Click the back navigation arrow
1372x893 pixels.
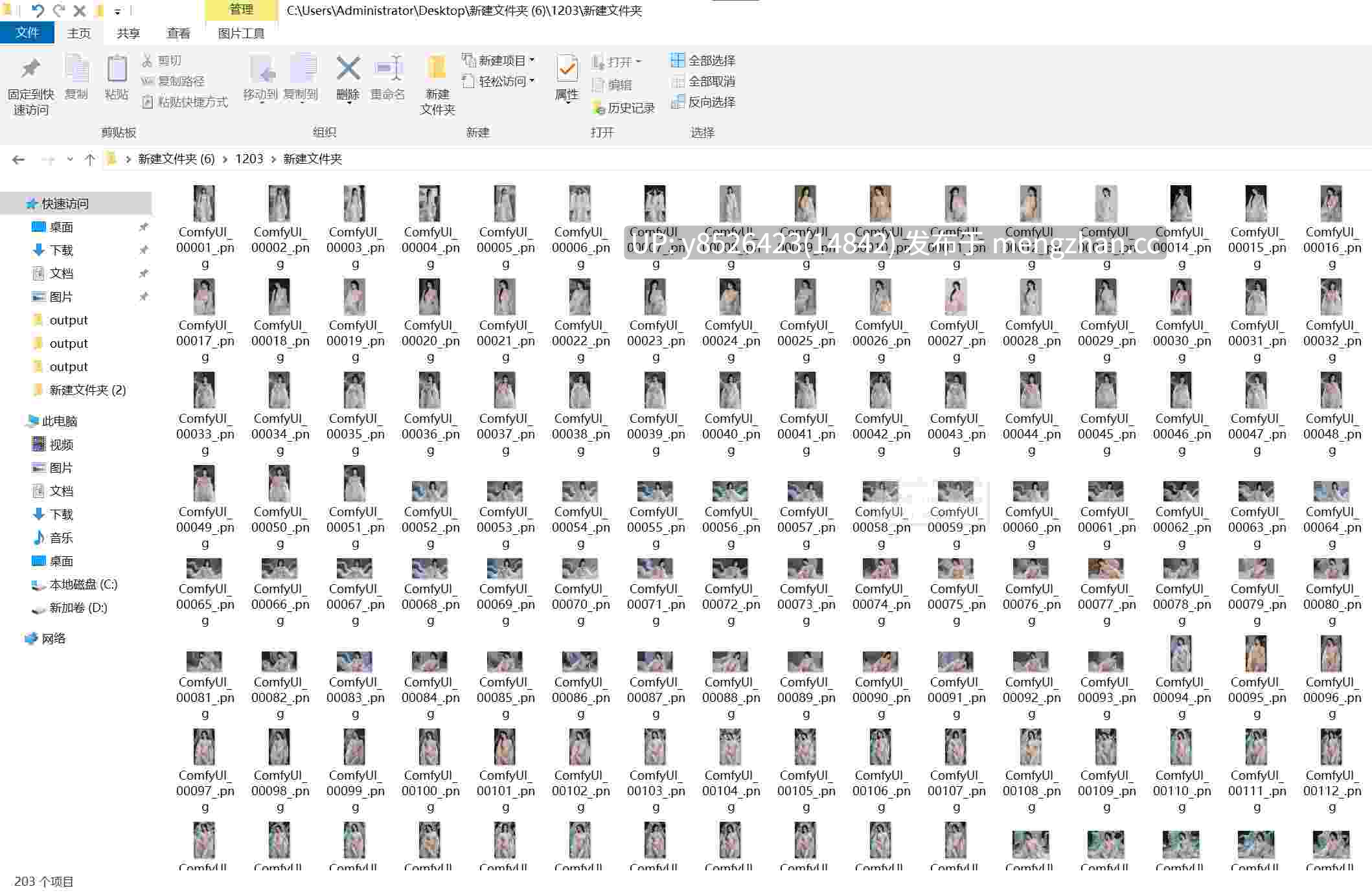19,159
